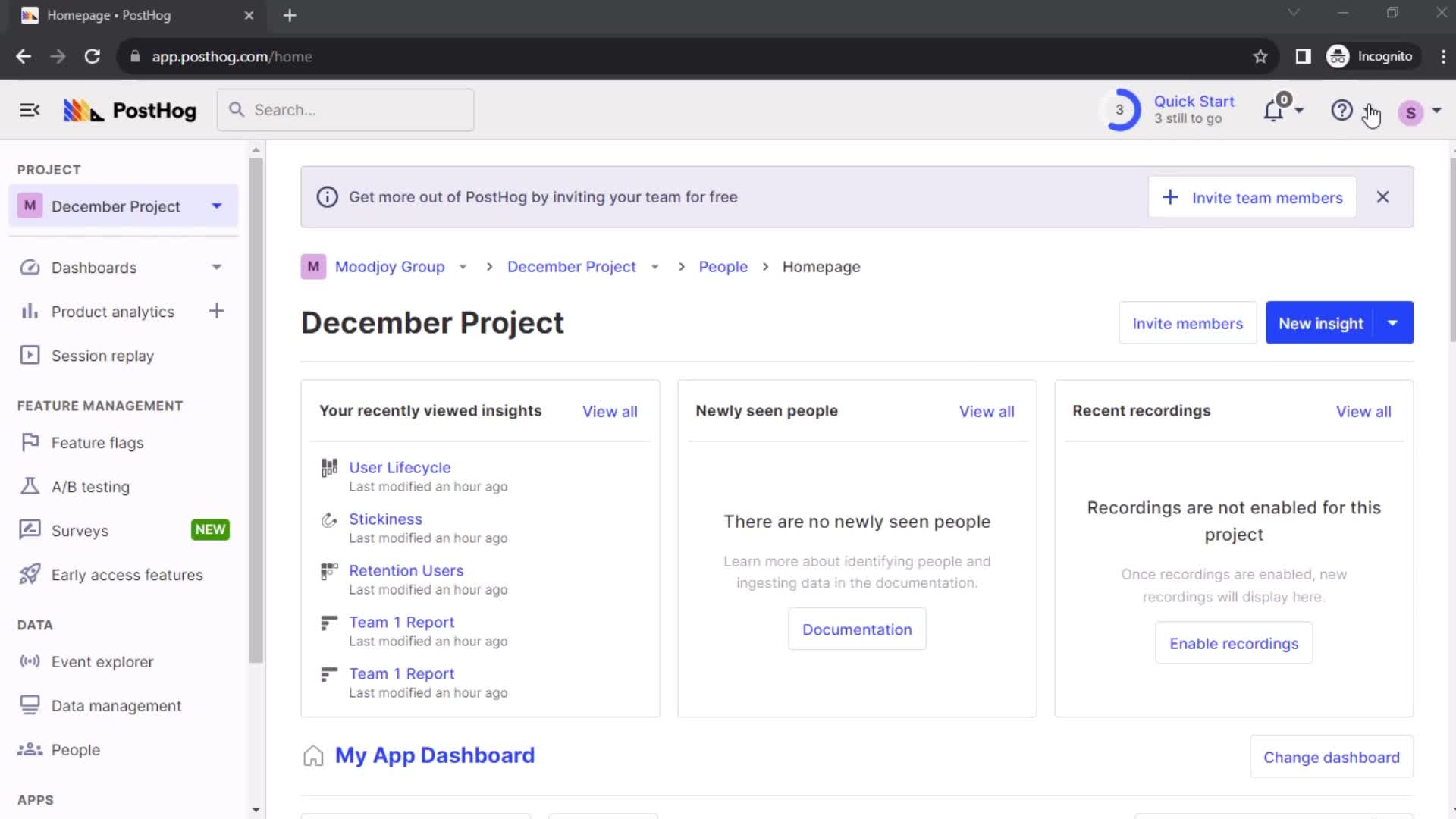Dismiss the invite team banner
This screenshot has height=819, width=1456.
[x=1383, y=197]
